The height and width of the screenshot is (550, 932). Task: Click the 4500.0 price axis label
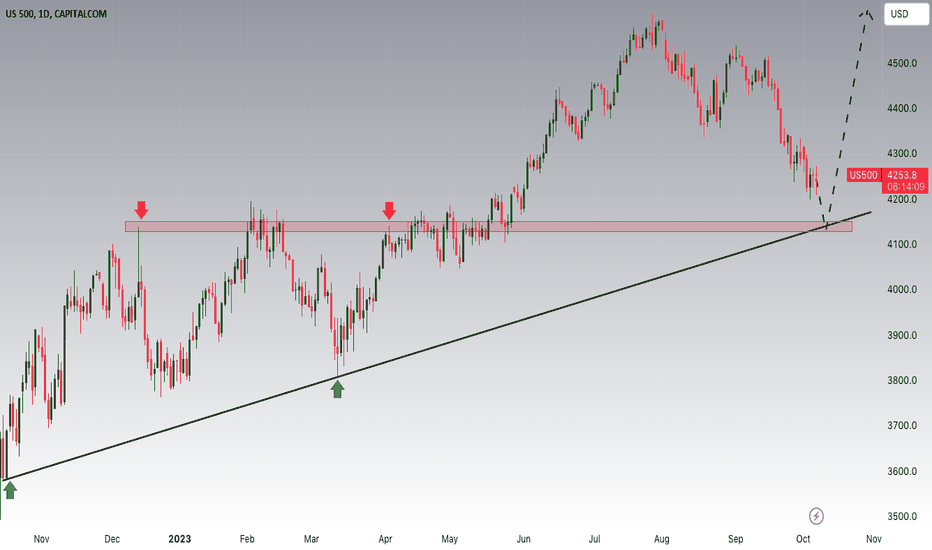click(902, 63)
